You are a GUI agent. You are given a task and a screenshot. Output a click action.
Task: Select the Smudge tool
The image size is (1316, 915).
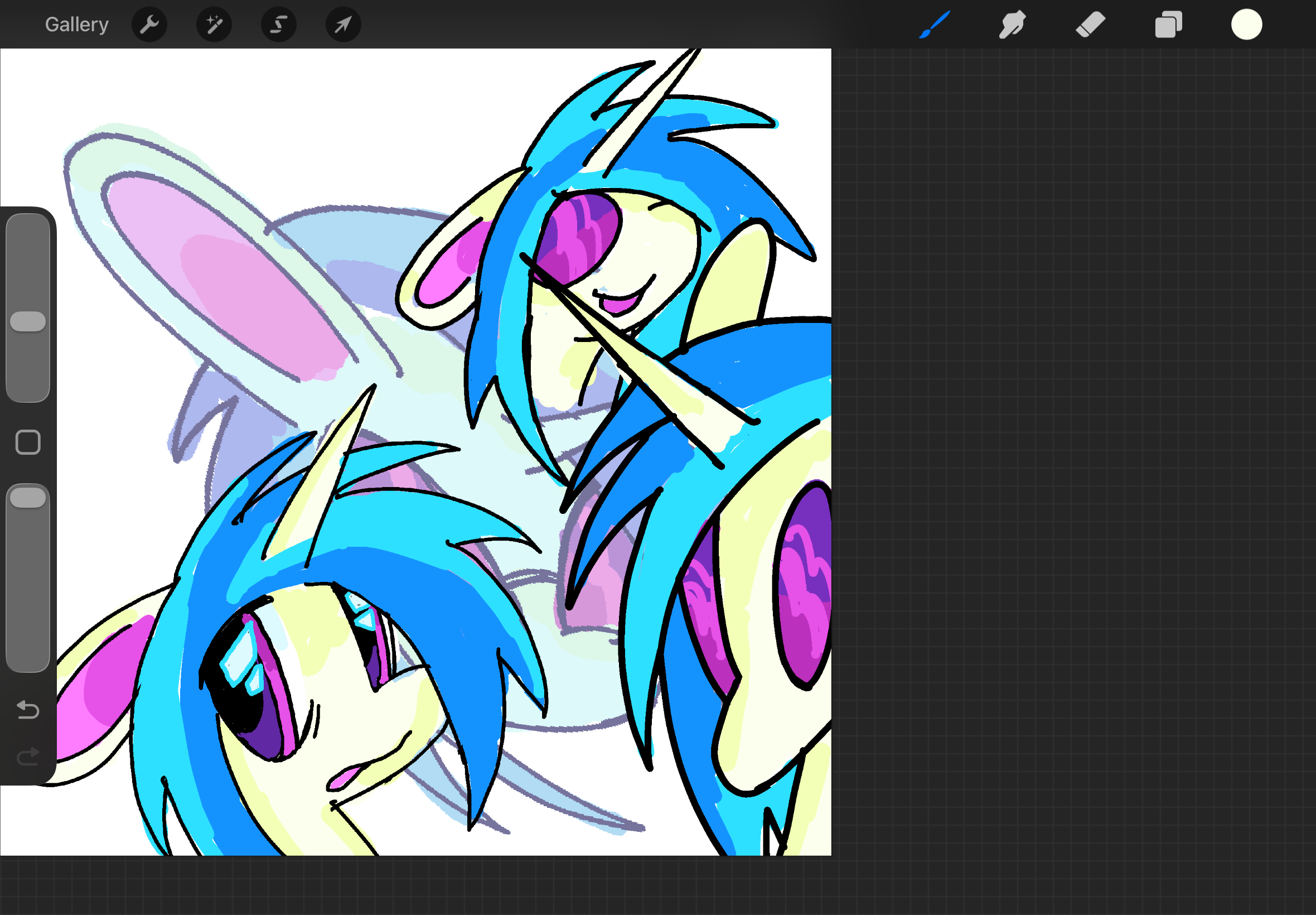pyautogui.click(x=1012, y=25)
